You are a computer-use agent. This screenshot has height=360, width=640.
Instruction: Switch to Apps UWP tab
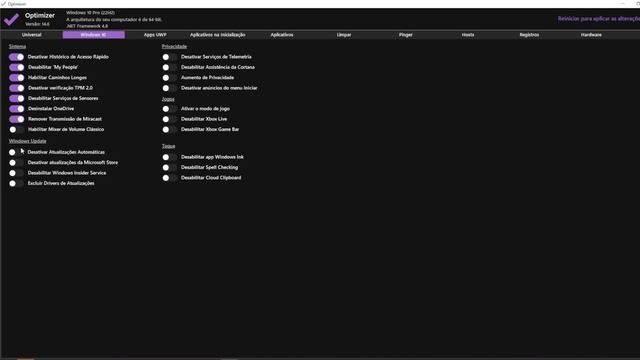[155, 35]
